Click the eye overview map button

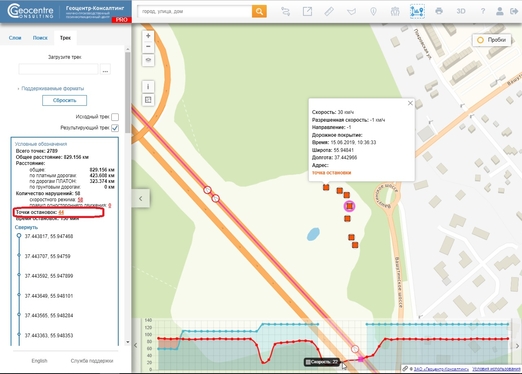148,60
